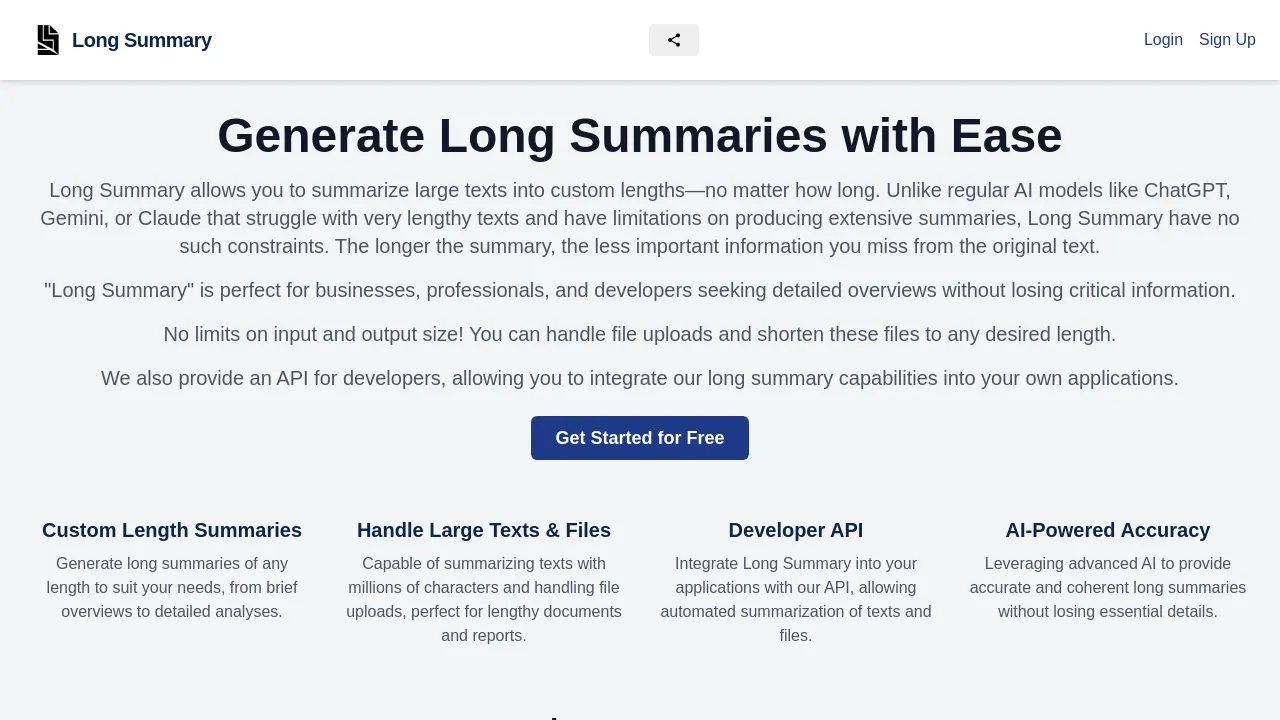Click the Get Started for Free button
Screen dimensions: 1280x720
639,438
